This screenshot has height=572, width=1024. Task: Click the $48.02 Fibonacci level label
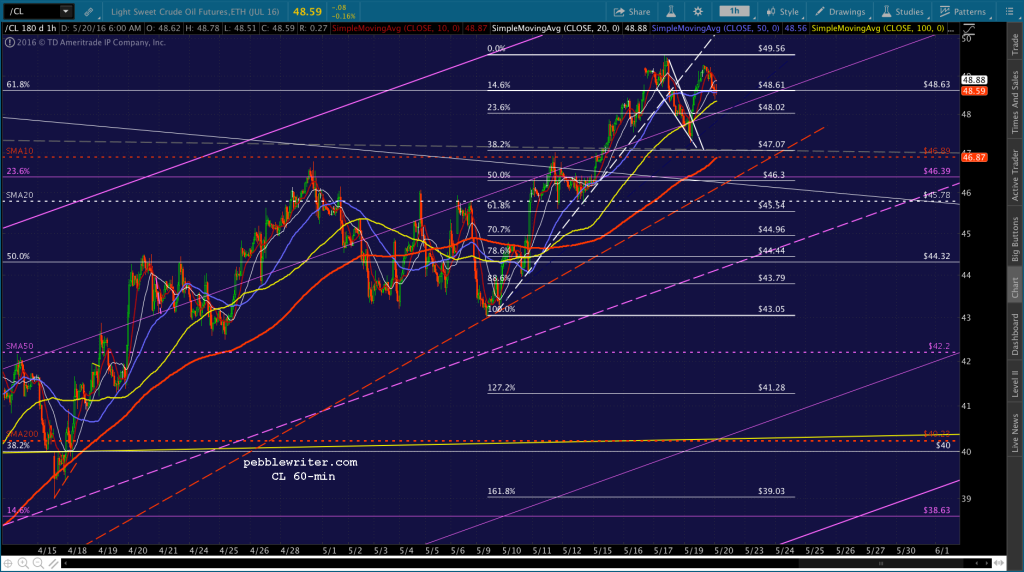(771, 107)
